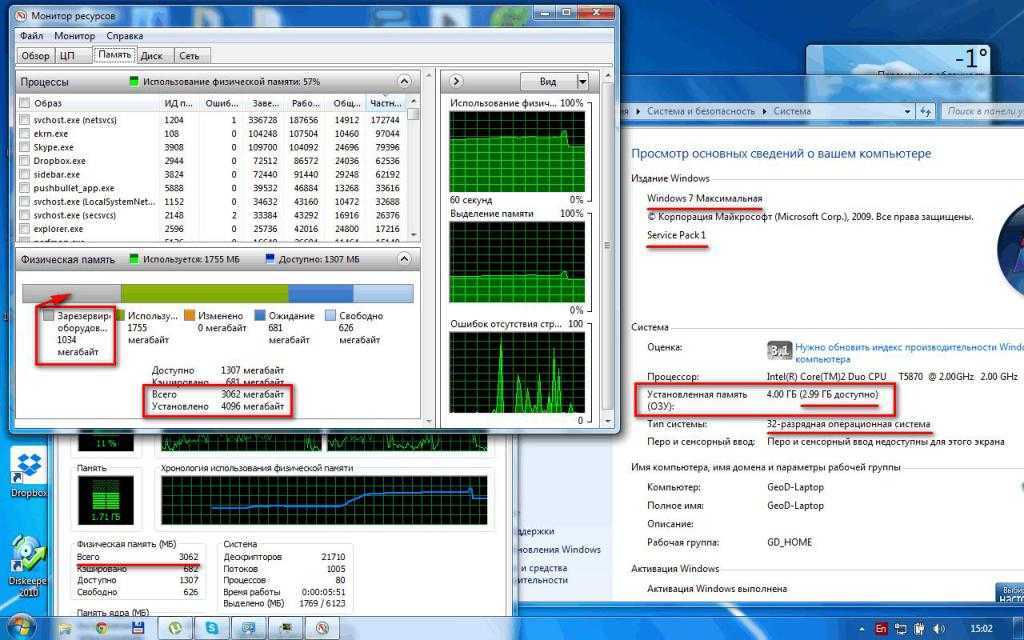The width and height of the screenshot is (1024, 640).
Task: Select all processes via Образ header checkbox
Action: coord(25,103)
